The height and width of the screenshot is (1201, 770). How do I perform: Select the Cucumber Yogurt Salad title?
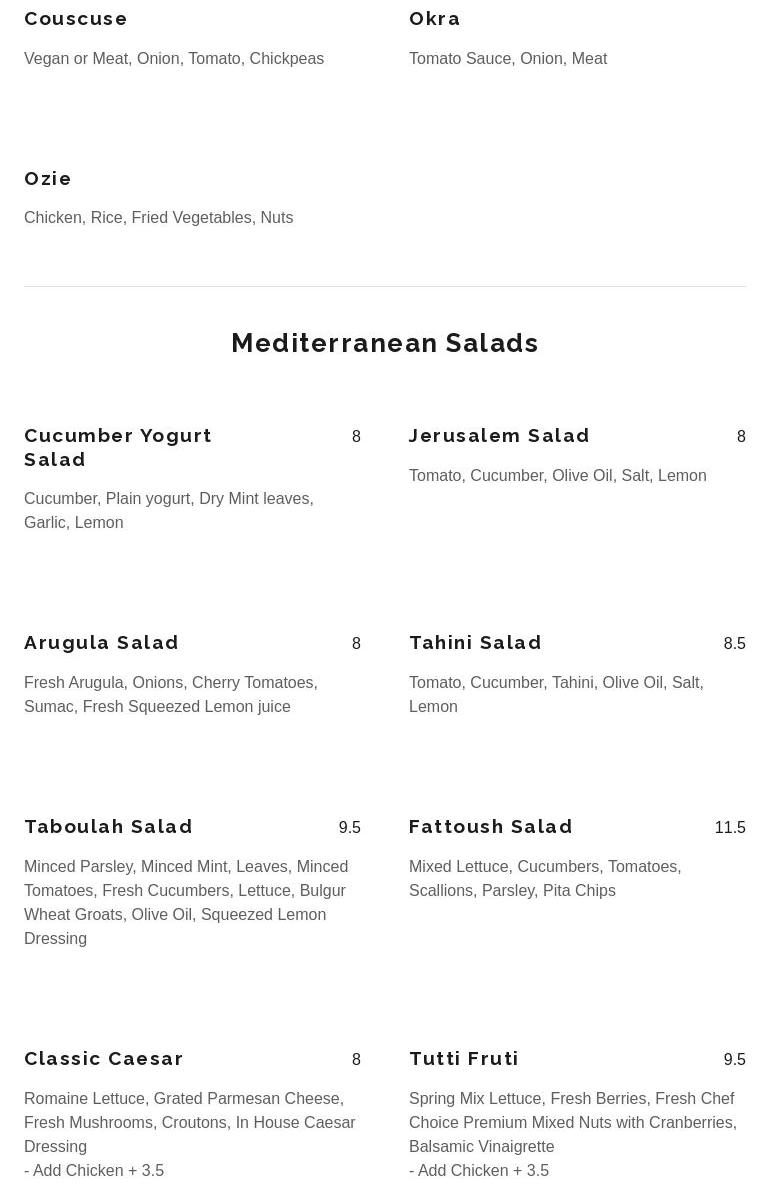(118, 447)
